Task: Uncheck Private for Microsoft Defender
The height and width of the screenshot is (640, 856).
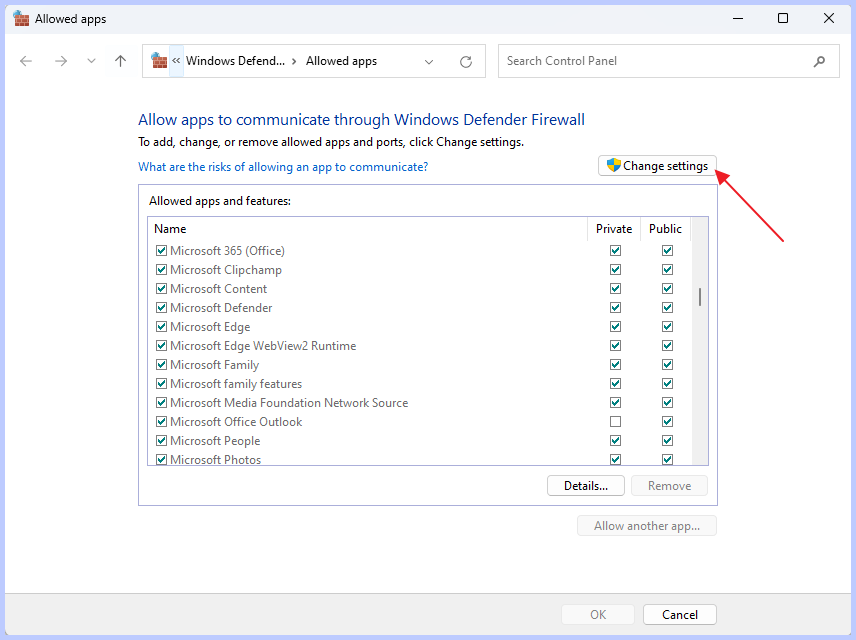Action: pos(615,307)
